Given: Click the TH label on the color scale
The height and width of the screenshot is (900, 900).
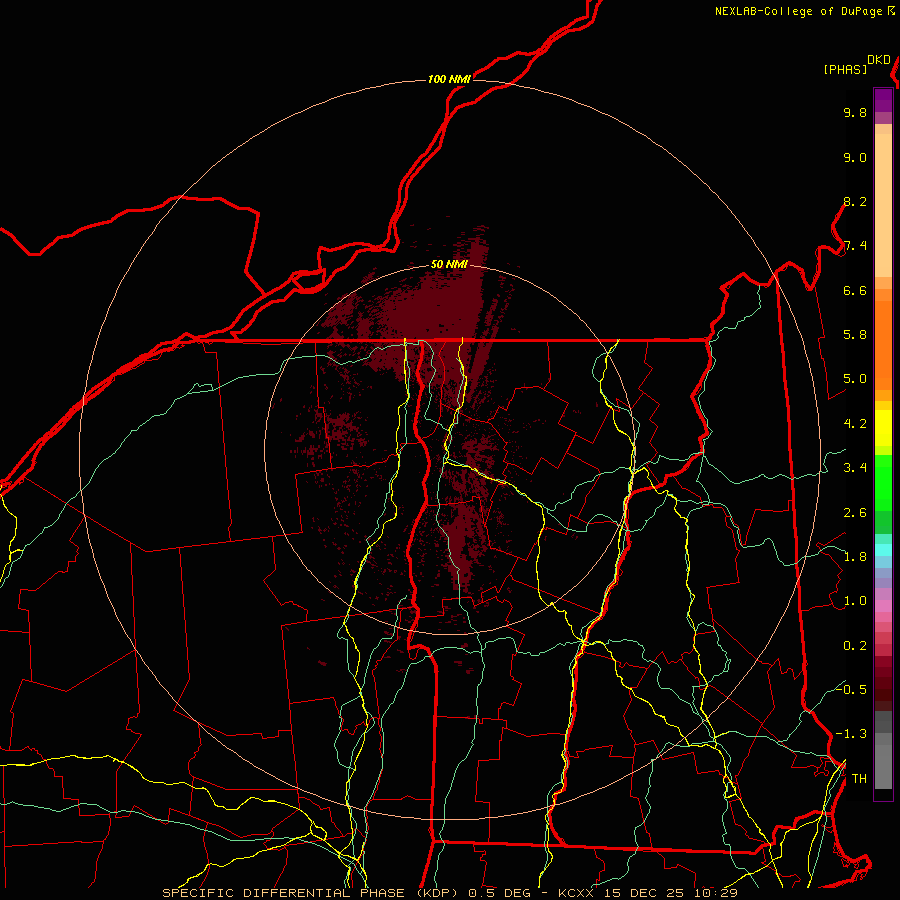Looking at the screenshot, I should pos(859,778).
